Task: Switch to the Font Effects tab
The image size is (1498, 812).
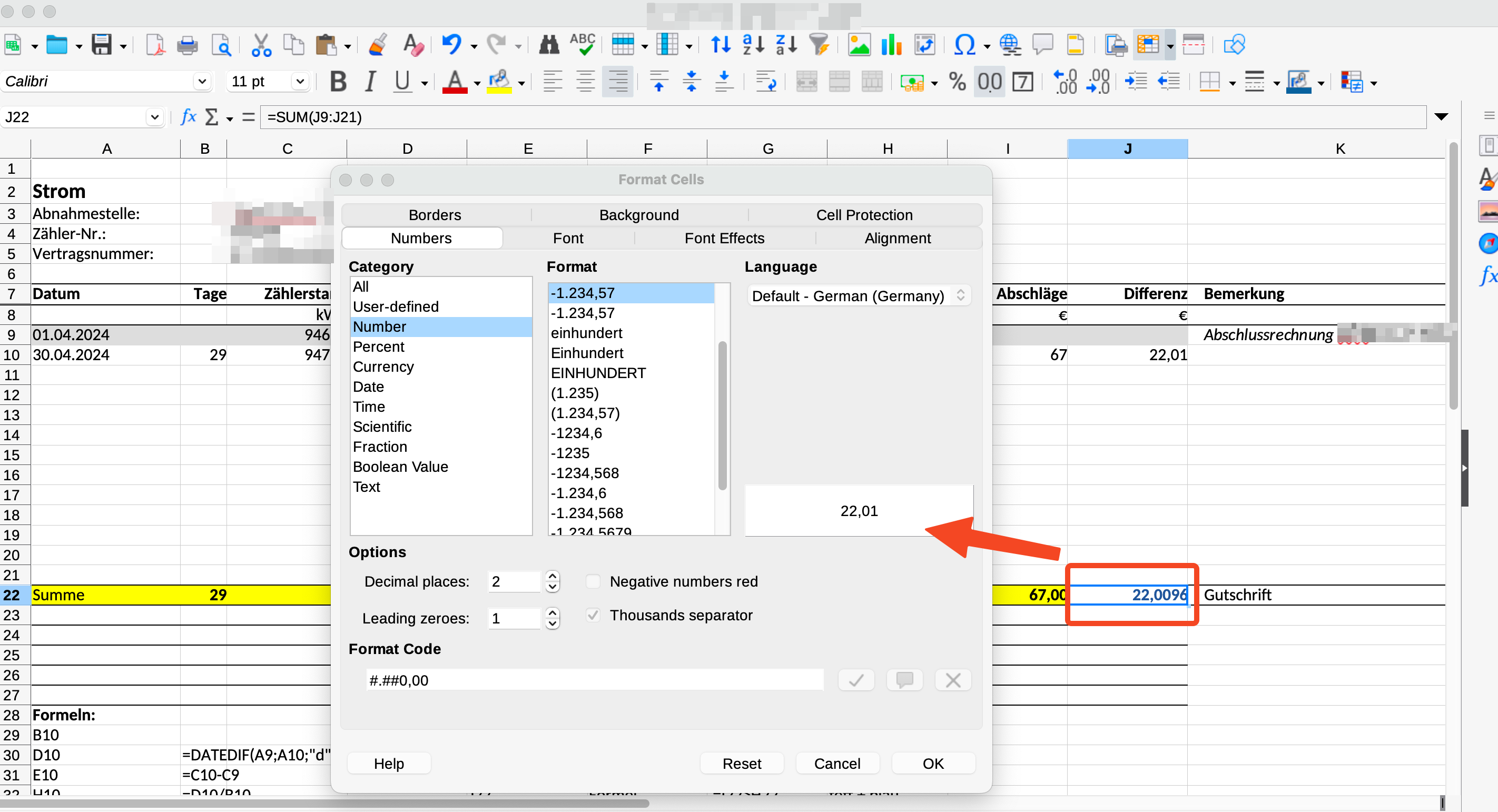Action: [x=724, y=239]
